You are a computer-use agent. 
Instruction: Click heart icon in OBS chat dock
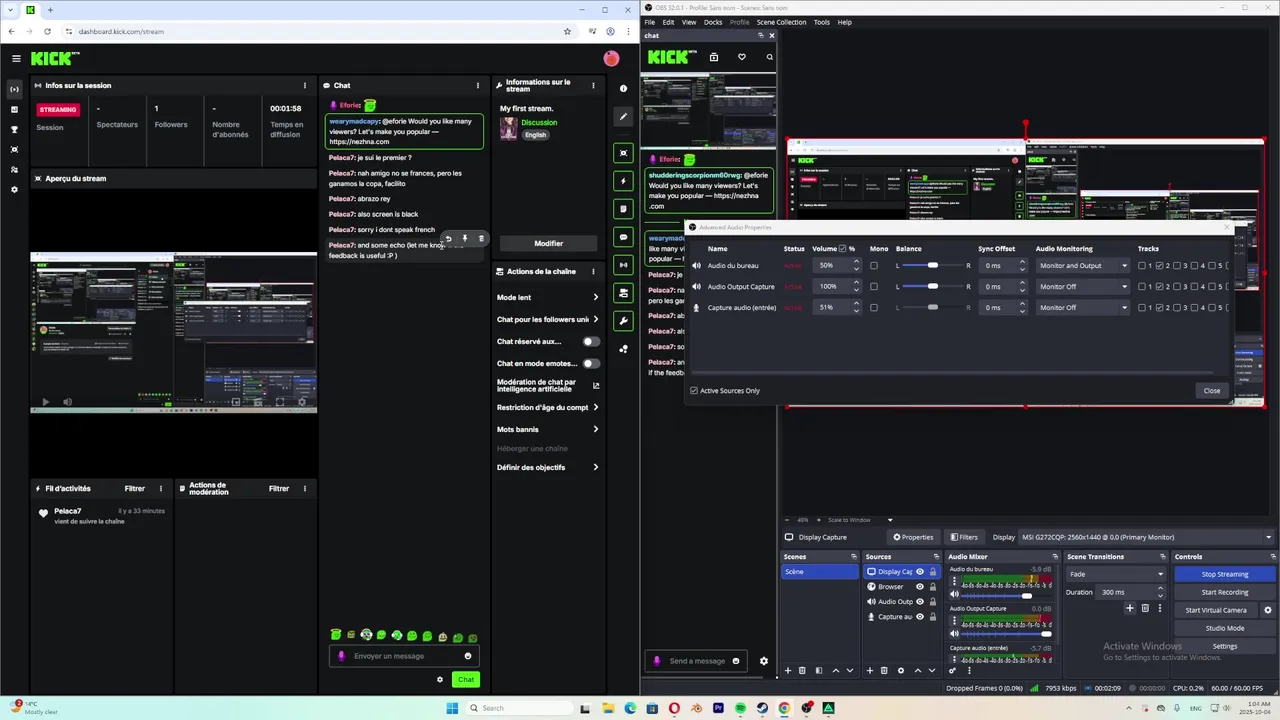(742, 57)
